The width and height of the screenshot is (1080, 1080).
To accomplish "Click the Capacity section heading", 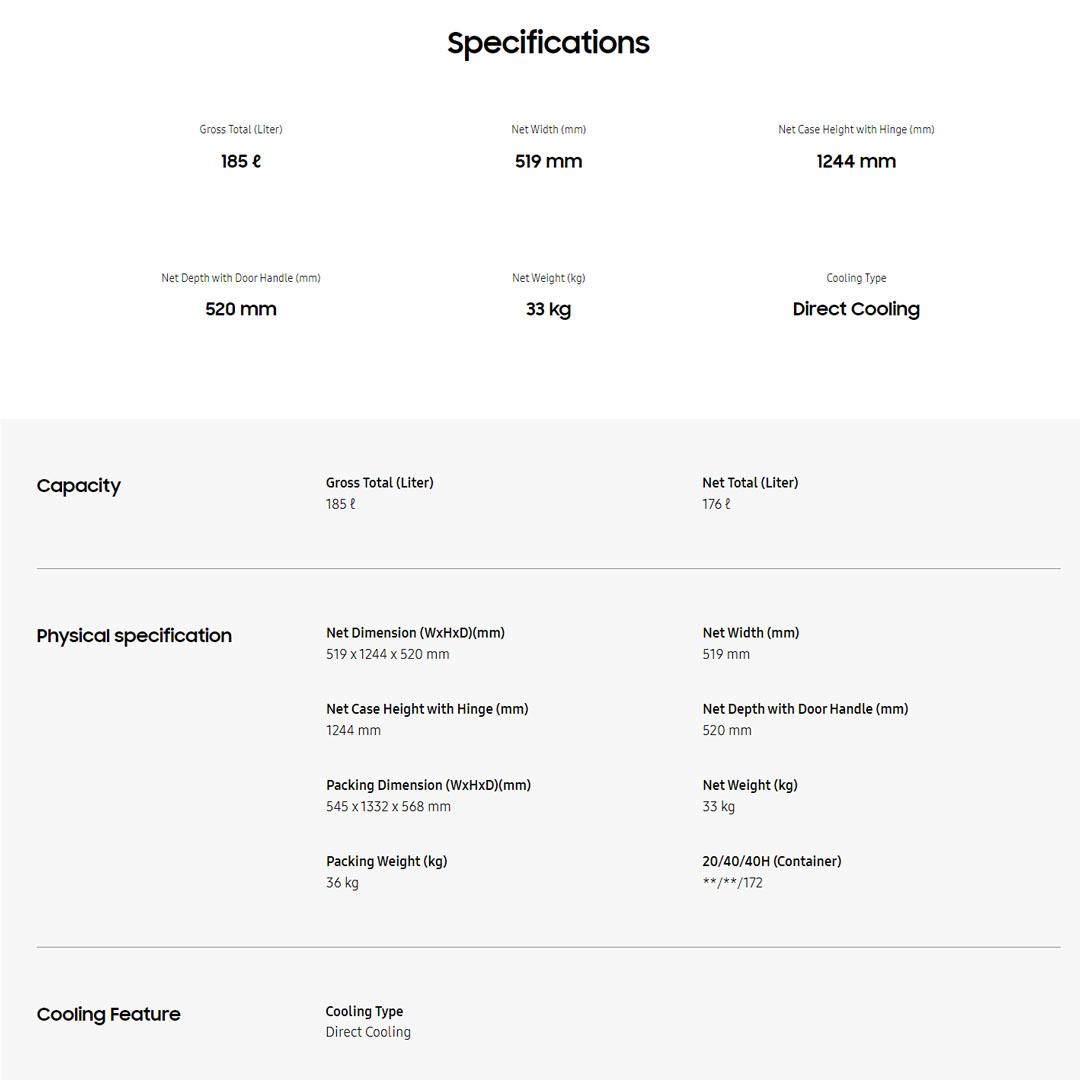I will 79,486.
